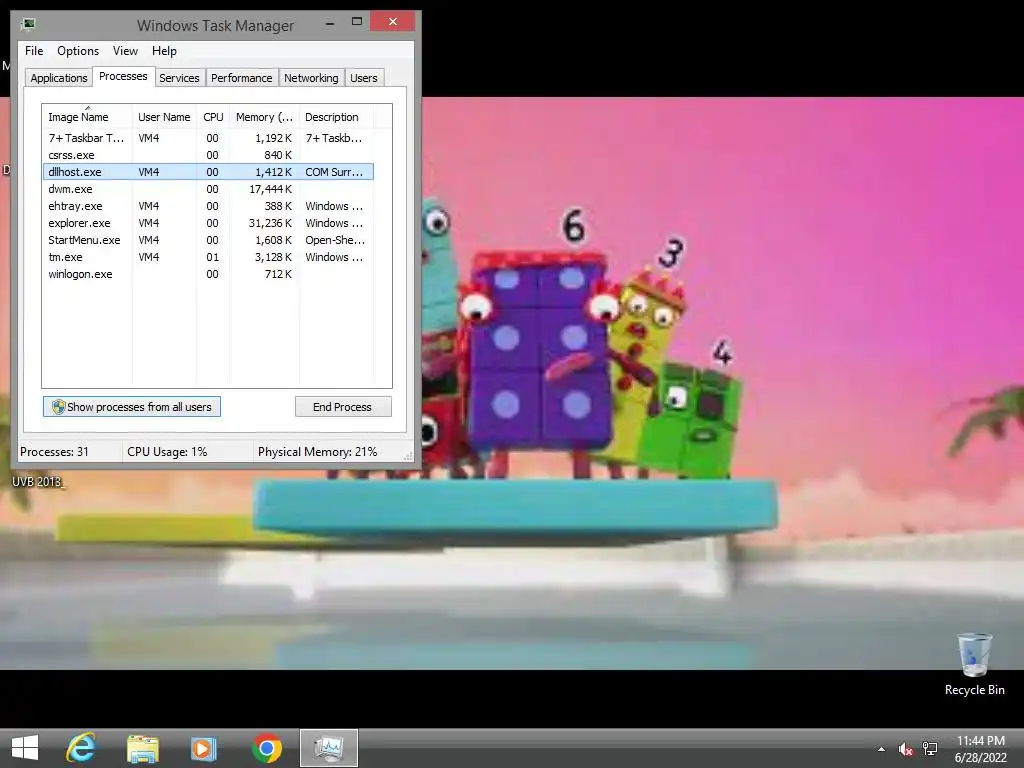Screen dimensions: 1024x768
Task: Select the Recycle Bin desktop icon
Action: [974, 664]
